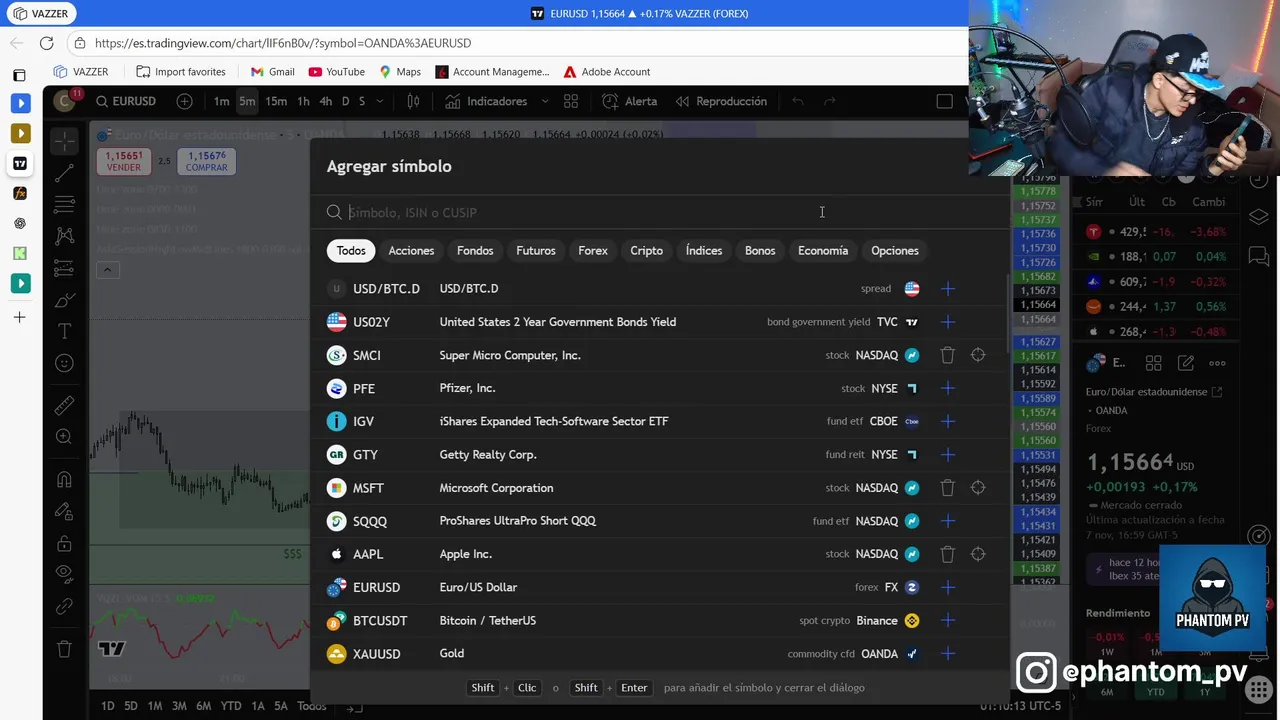The height and width of the screenshot is (720, 1280).
Task: Delete MSFT using the trash icon
Action: tap(948, 488)
